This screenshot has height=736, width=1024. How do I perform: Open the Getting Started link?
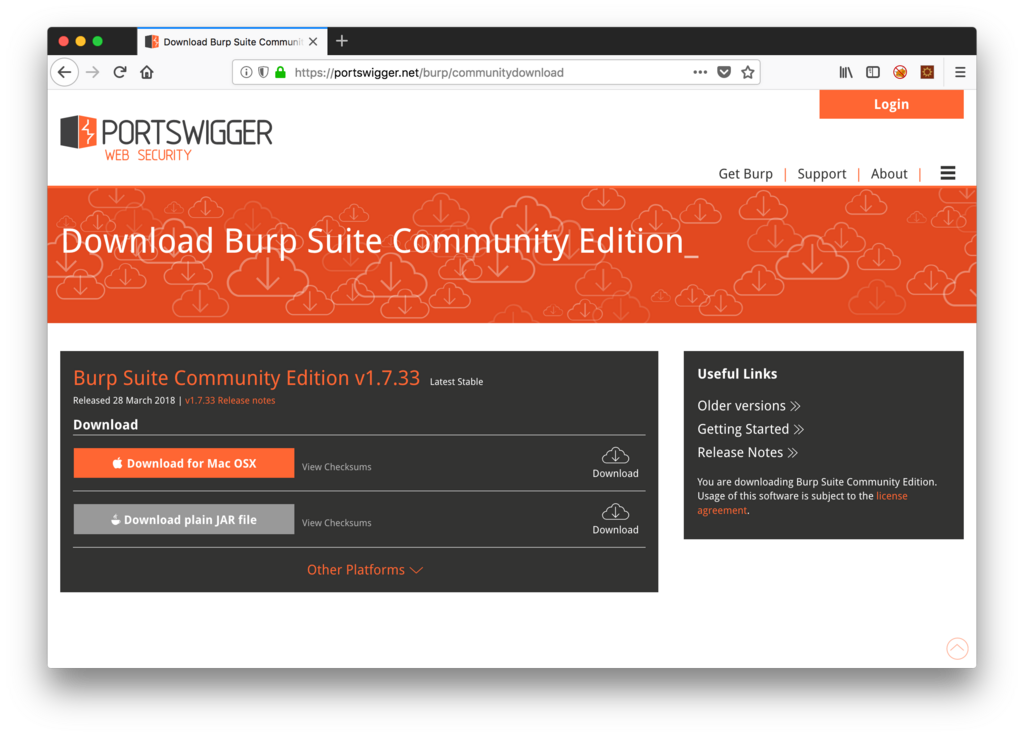tap(750, 429)
